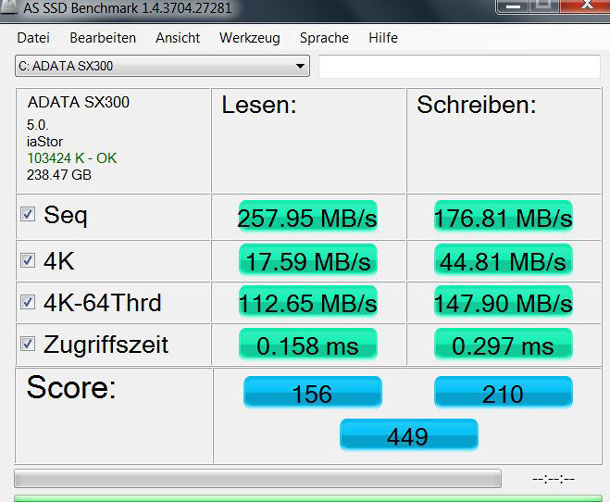Open the Hilfe menu

point(383,38)
